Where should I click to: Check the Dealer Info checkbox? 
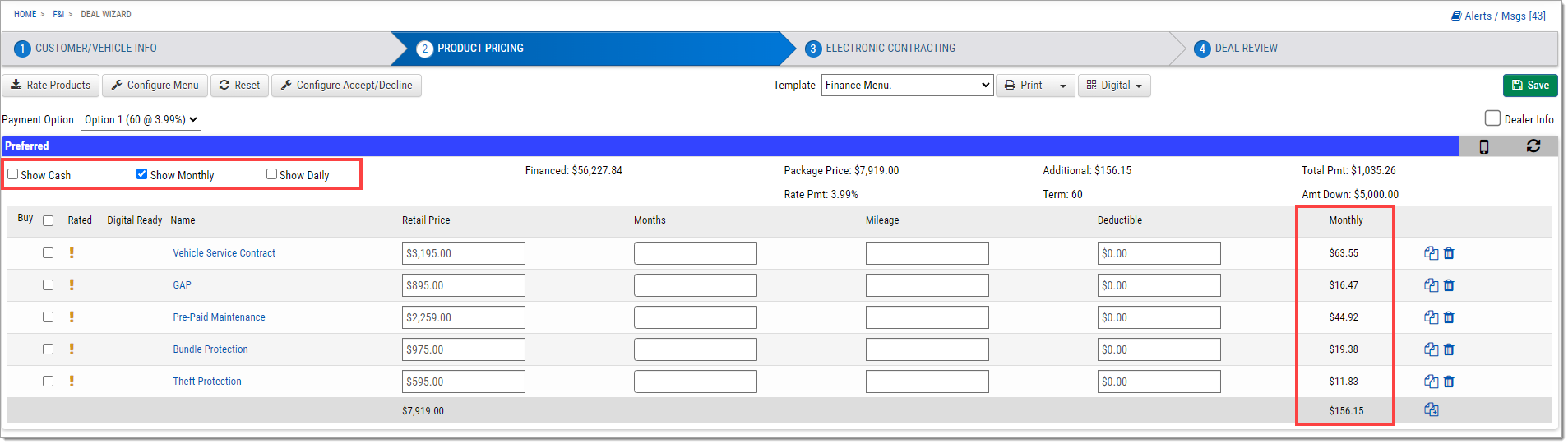click(1492, 118)
